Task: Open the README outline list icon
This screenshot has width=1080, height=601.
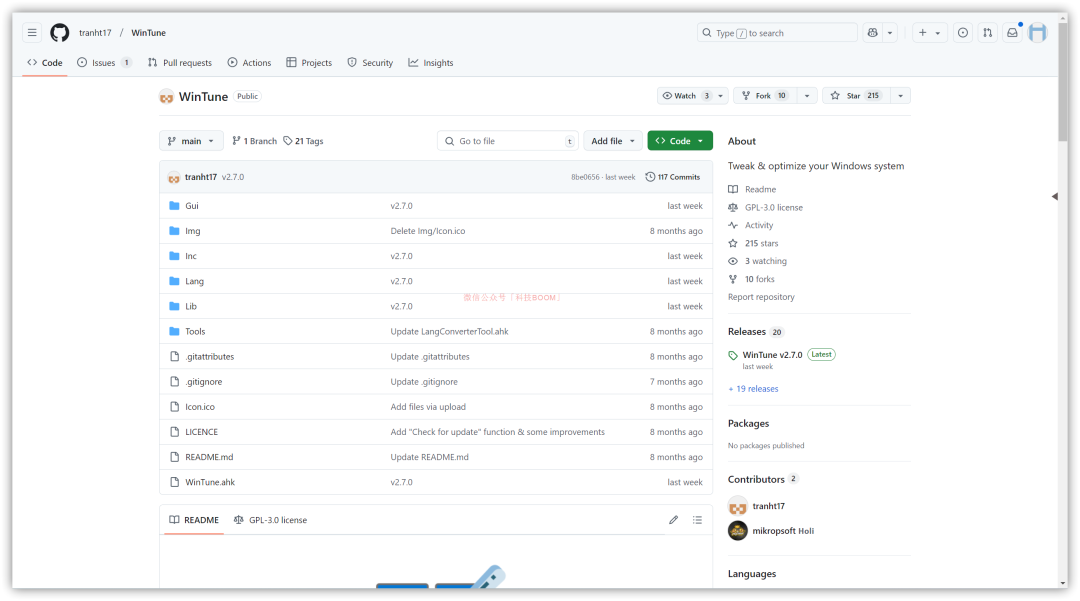Action: (697, 520)
